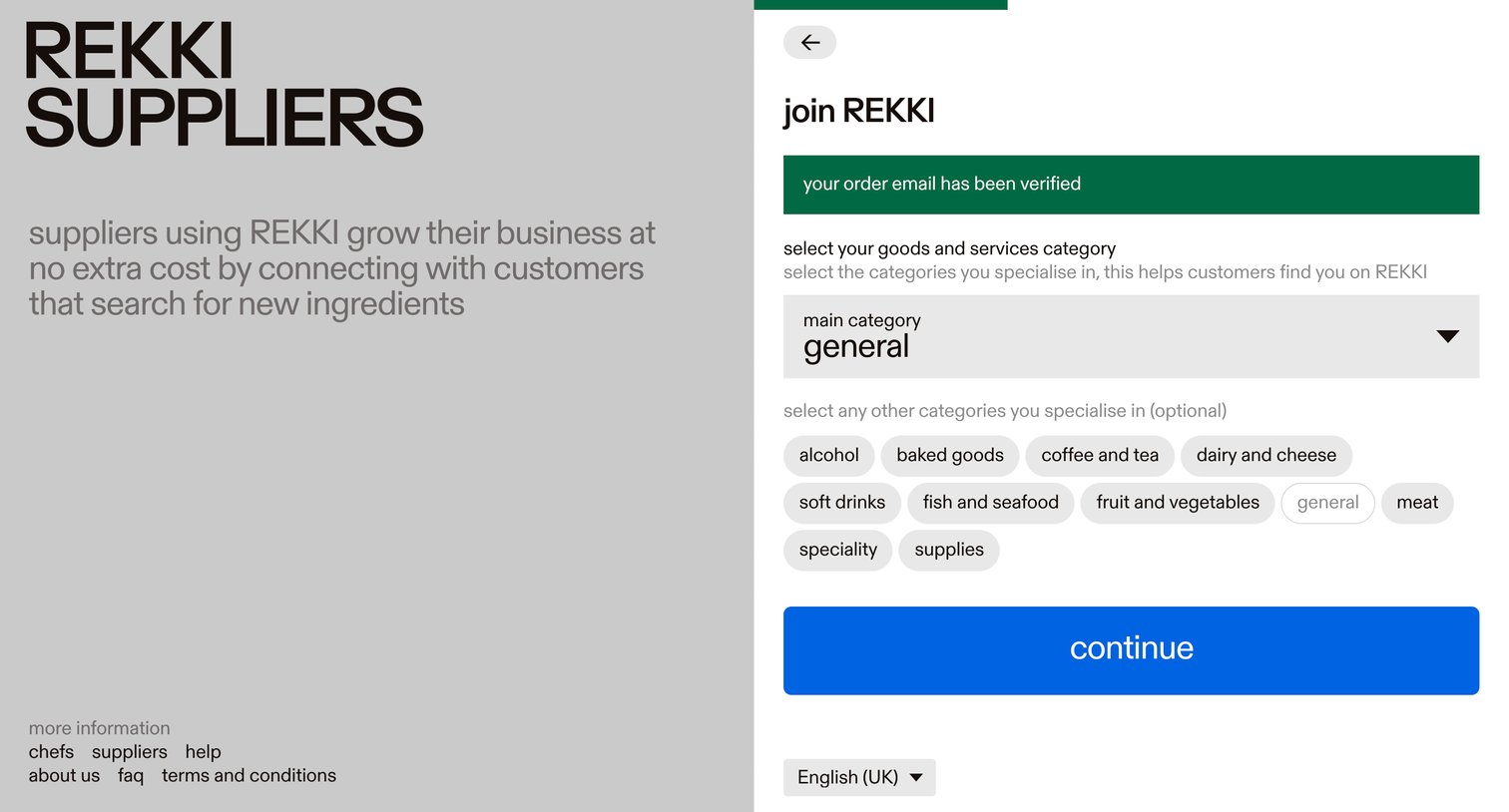The image size is (1509, 812).
Task: Open the English (UK) language selector
Action: coord(859,777)
